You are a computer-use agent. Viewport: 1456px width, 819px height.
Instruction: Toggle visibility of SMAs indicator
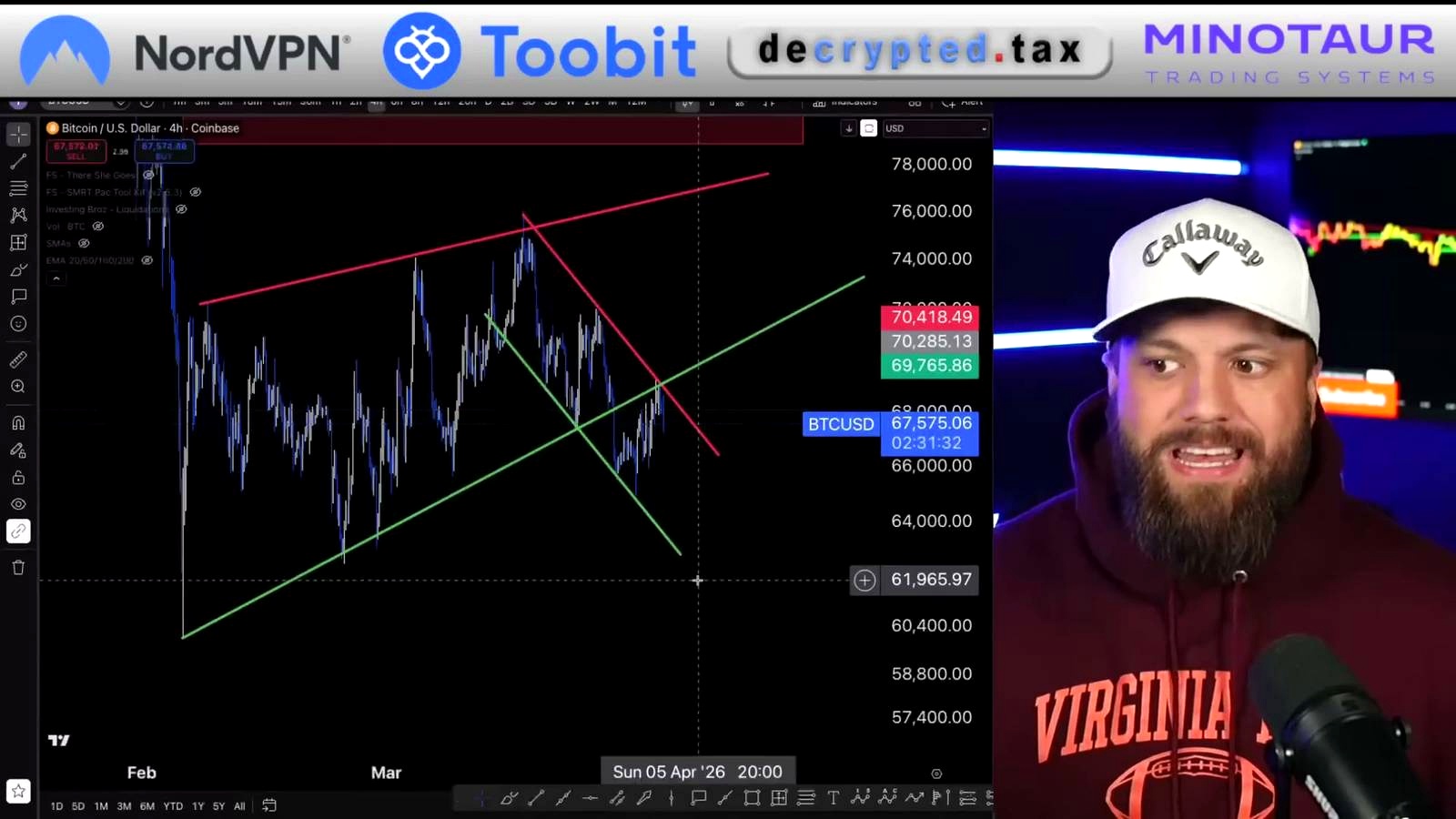click(84, 243)
